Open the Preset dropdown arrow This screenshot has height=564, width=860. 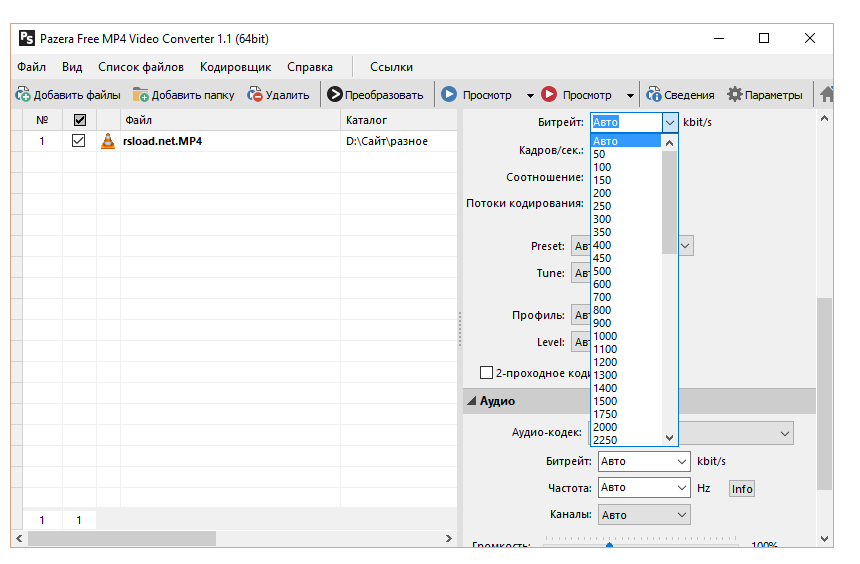(x=686, y=246)
